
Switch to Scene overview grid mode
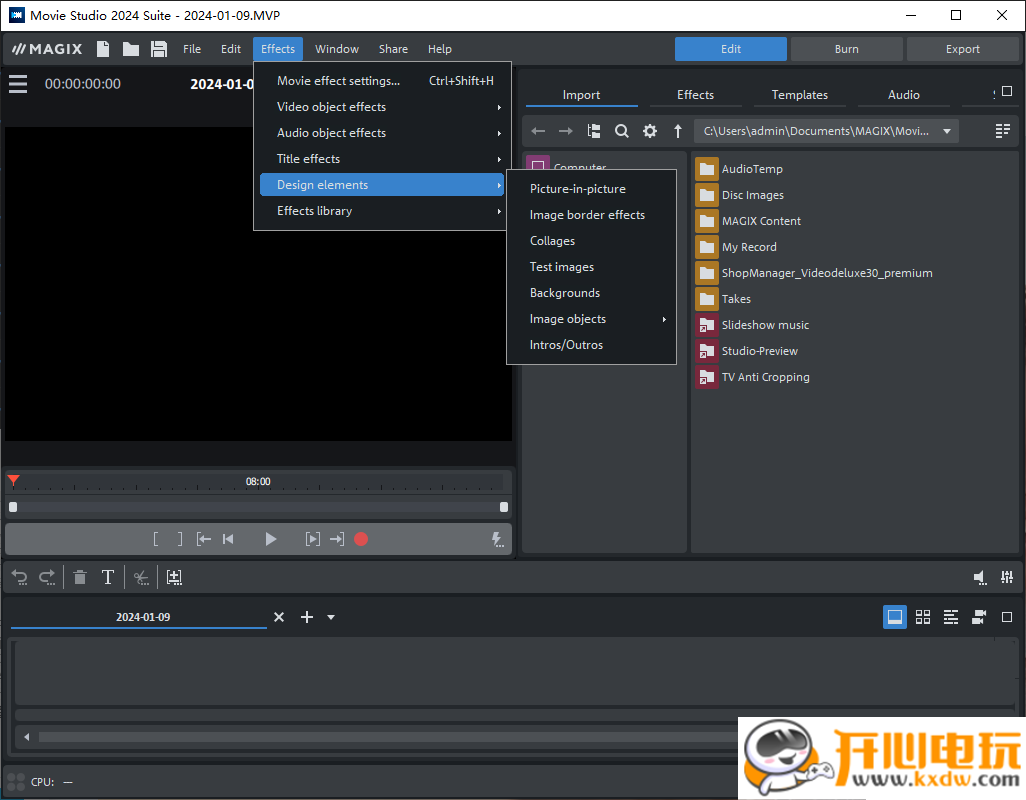click(923, 617)
